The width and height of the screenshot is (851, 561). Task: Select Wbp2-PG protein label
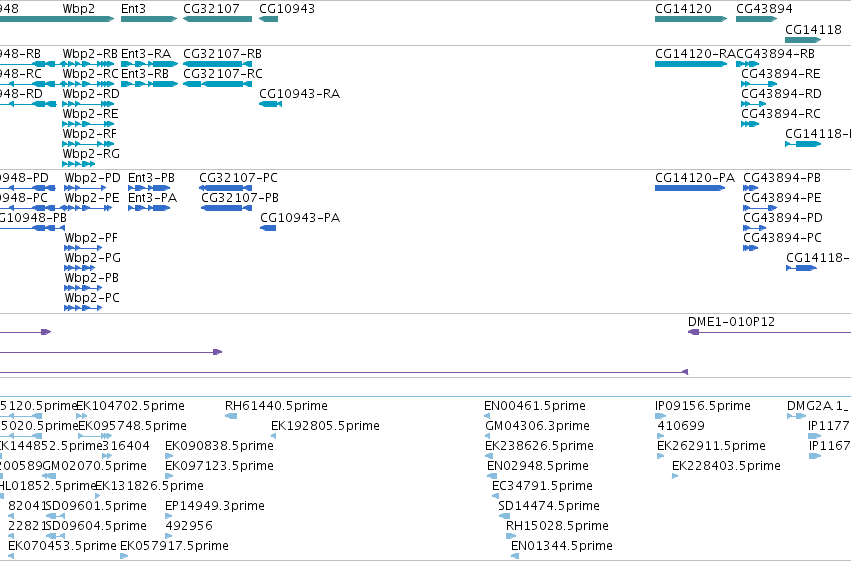pyautogui.click(x=92, y=258)
